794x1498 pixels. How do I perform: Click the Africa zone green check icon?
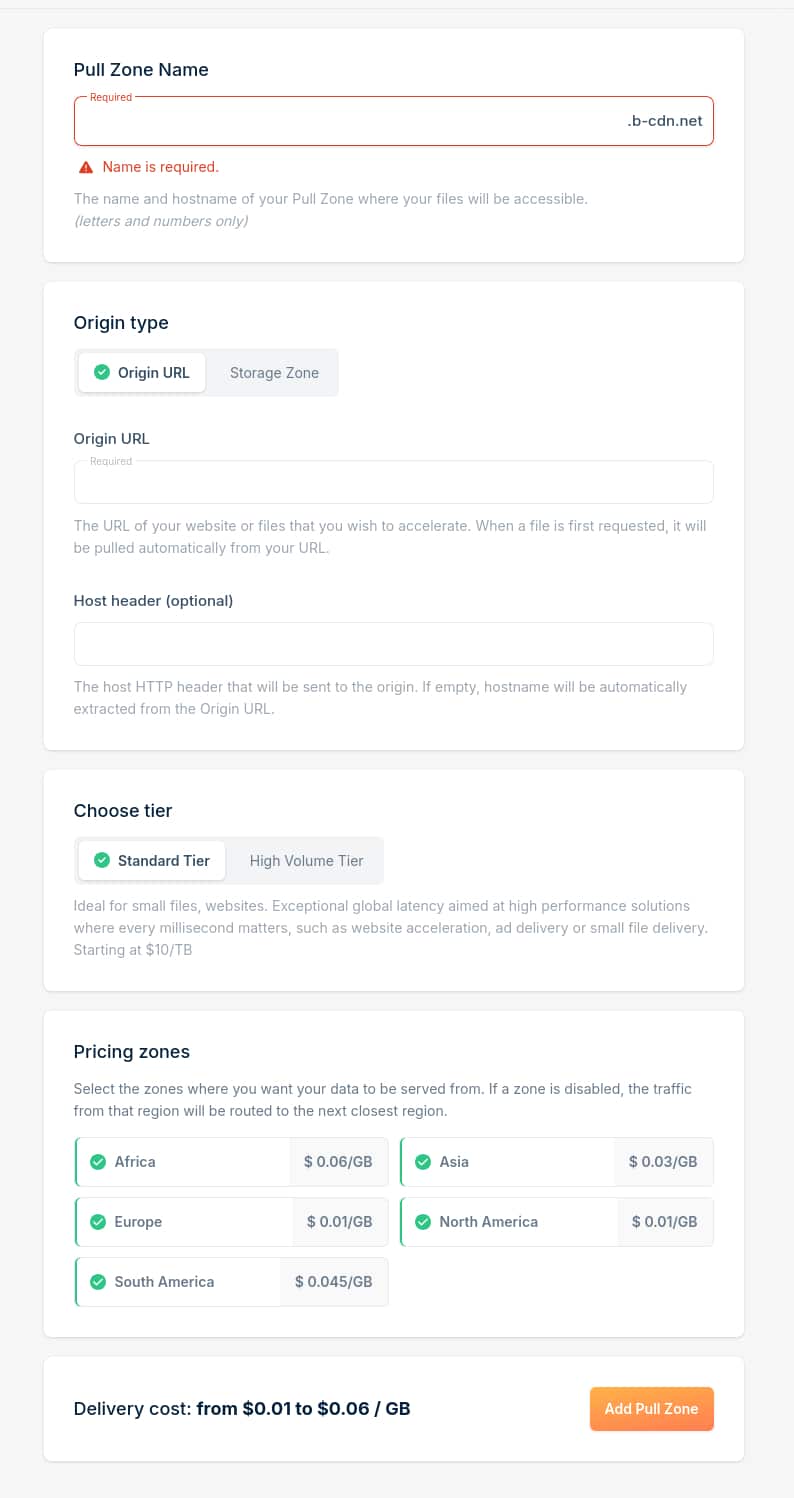(x=98, y=1162)
